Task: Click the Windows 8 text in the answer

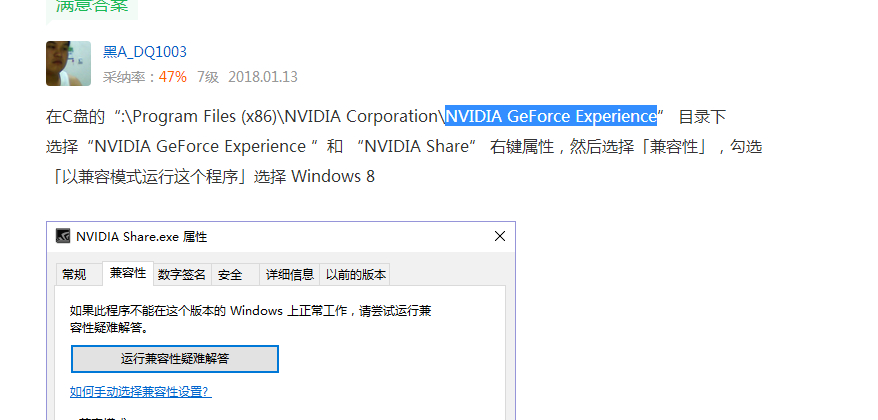Action: coord(333,176)
